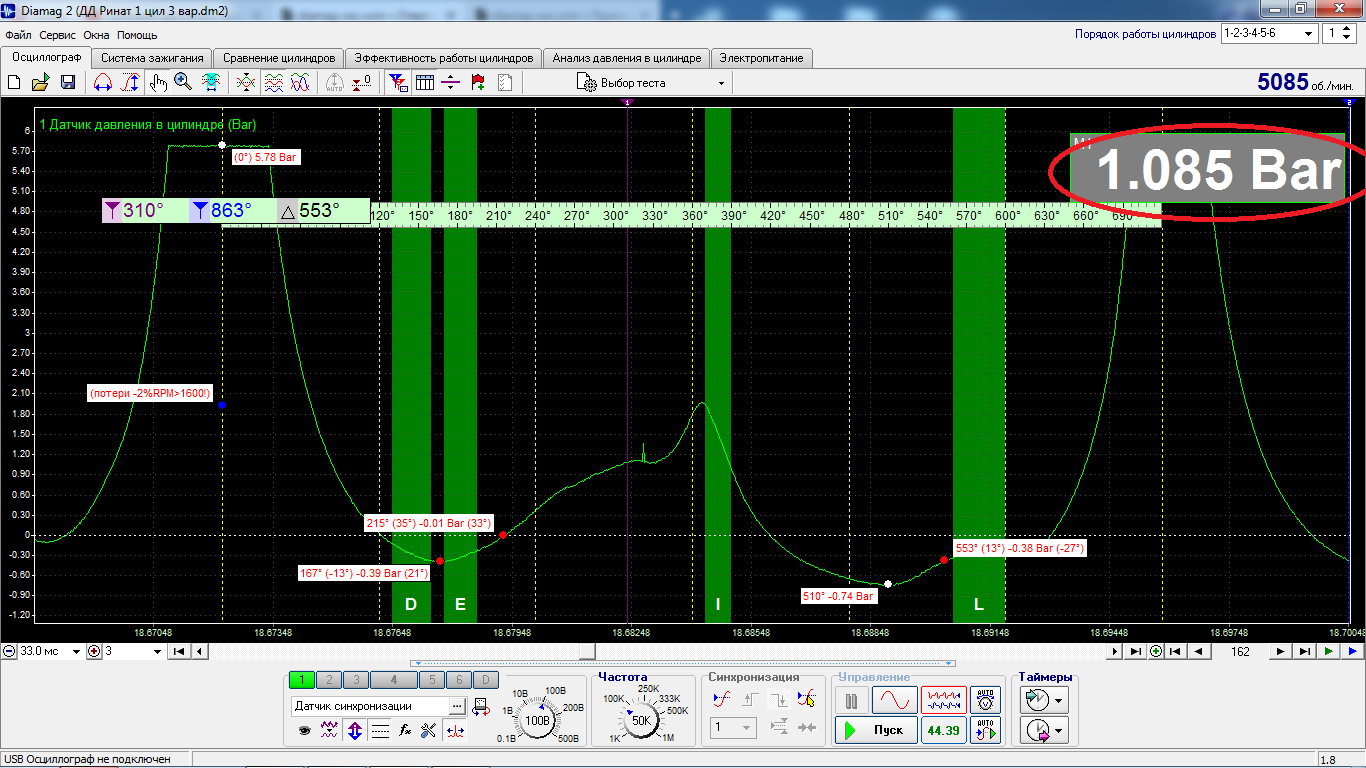This screenshot has height=768, width=1366.
Task: Open the Синхронизация channel dropdown showing 1
Action: tap(733, 729)
